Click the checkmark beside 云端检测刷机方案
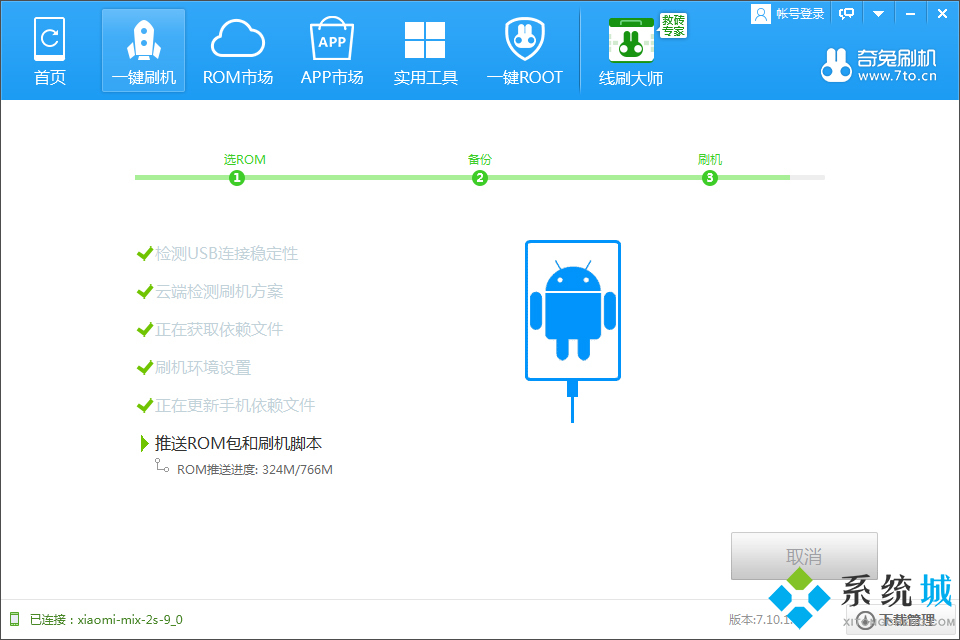The image size is (960, 640). (144, 292)
